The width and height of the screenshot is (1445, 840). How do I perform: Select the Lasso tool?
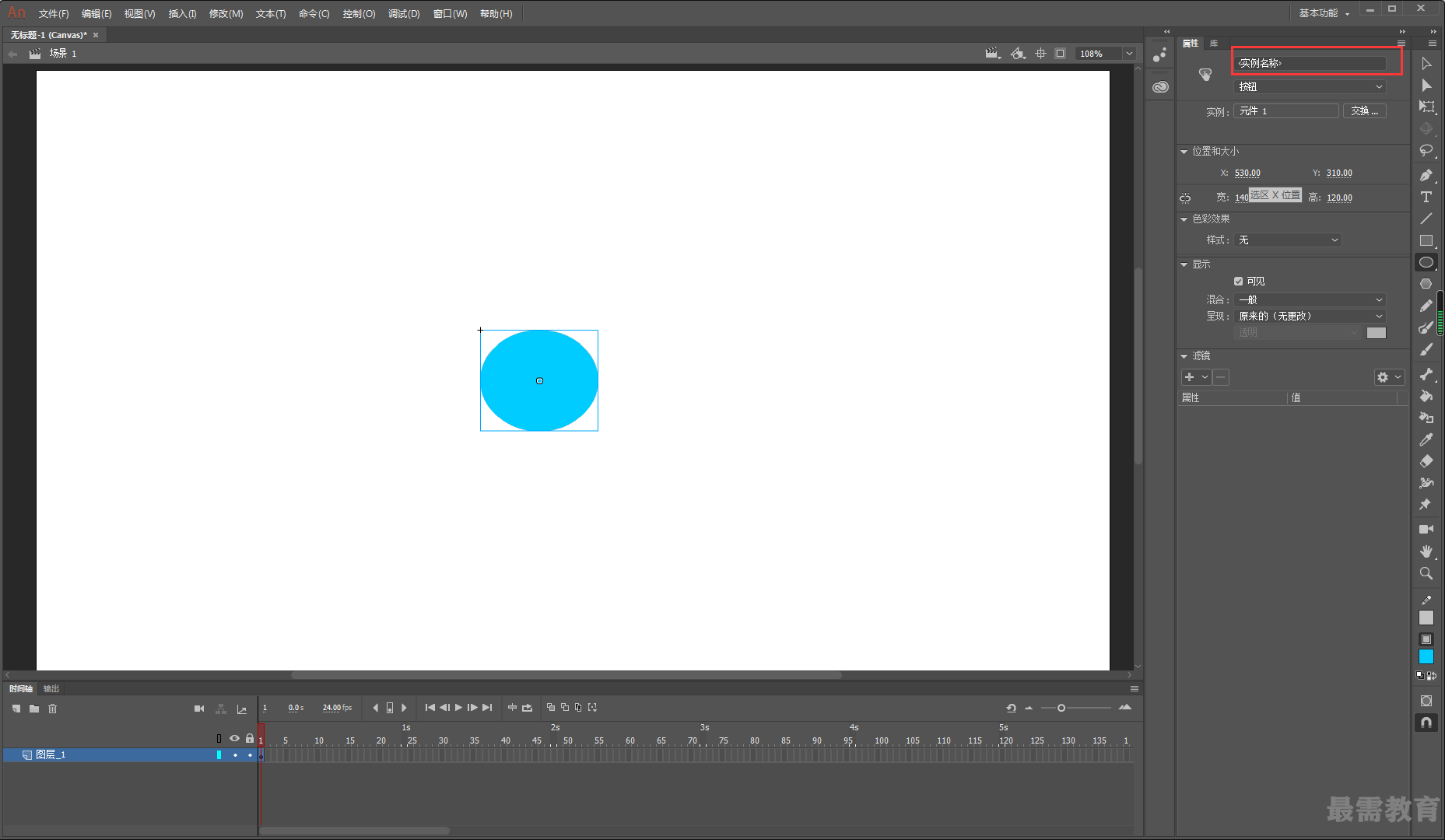(x=1426, y=150)
